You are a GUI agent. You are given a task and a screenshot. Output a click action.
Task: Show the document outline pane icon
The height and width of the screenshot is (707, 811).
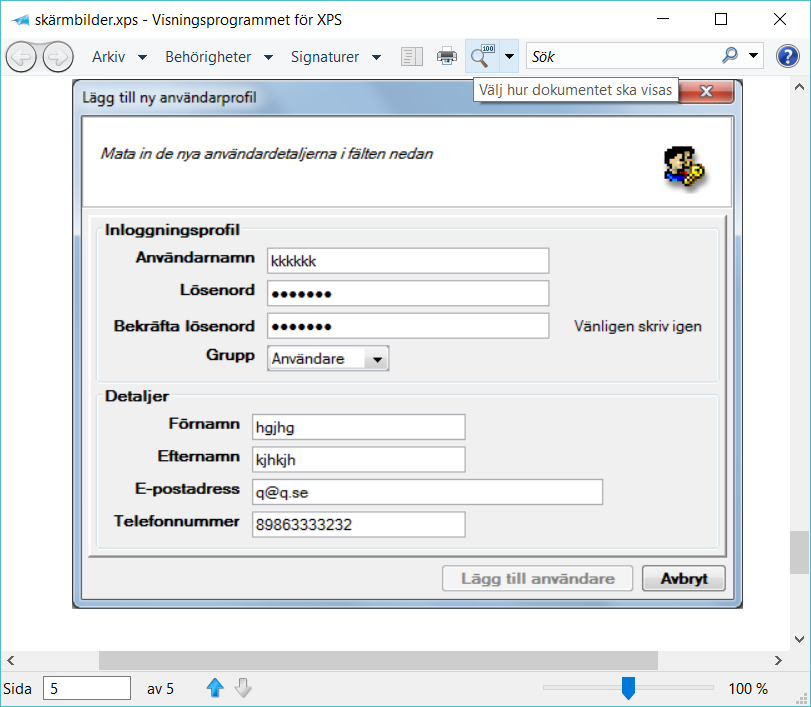tap(412, 57)
